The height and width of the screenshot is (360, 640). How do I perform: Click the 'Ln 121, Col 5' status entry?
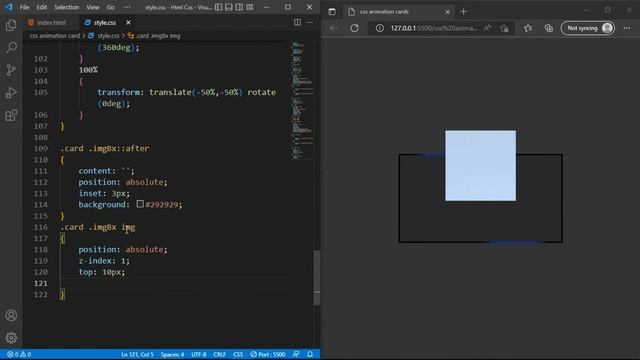coord(137,354)
